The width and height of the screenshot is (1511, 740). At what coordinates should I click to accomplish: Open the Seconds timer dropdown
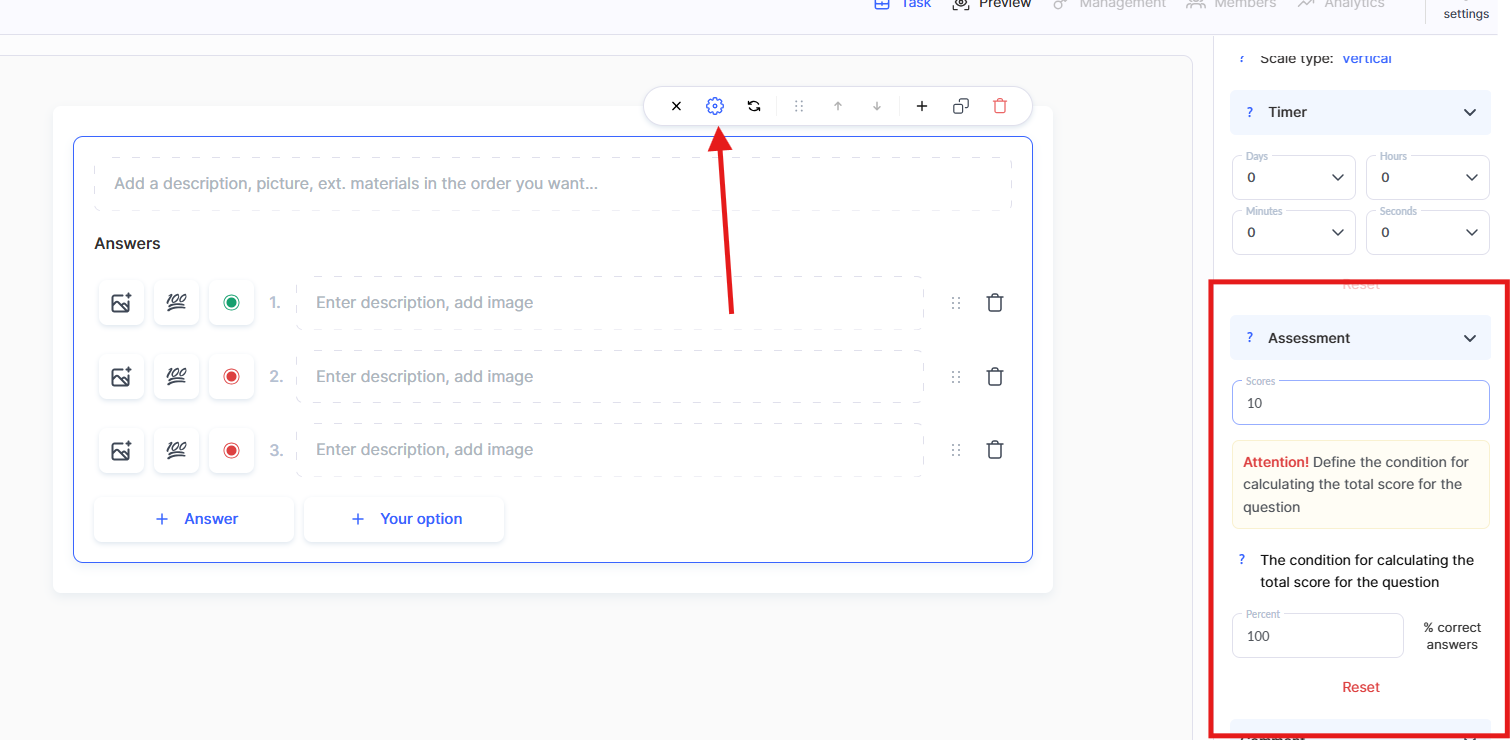coord(1426,233)
